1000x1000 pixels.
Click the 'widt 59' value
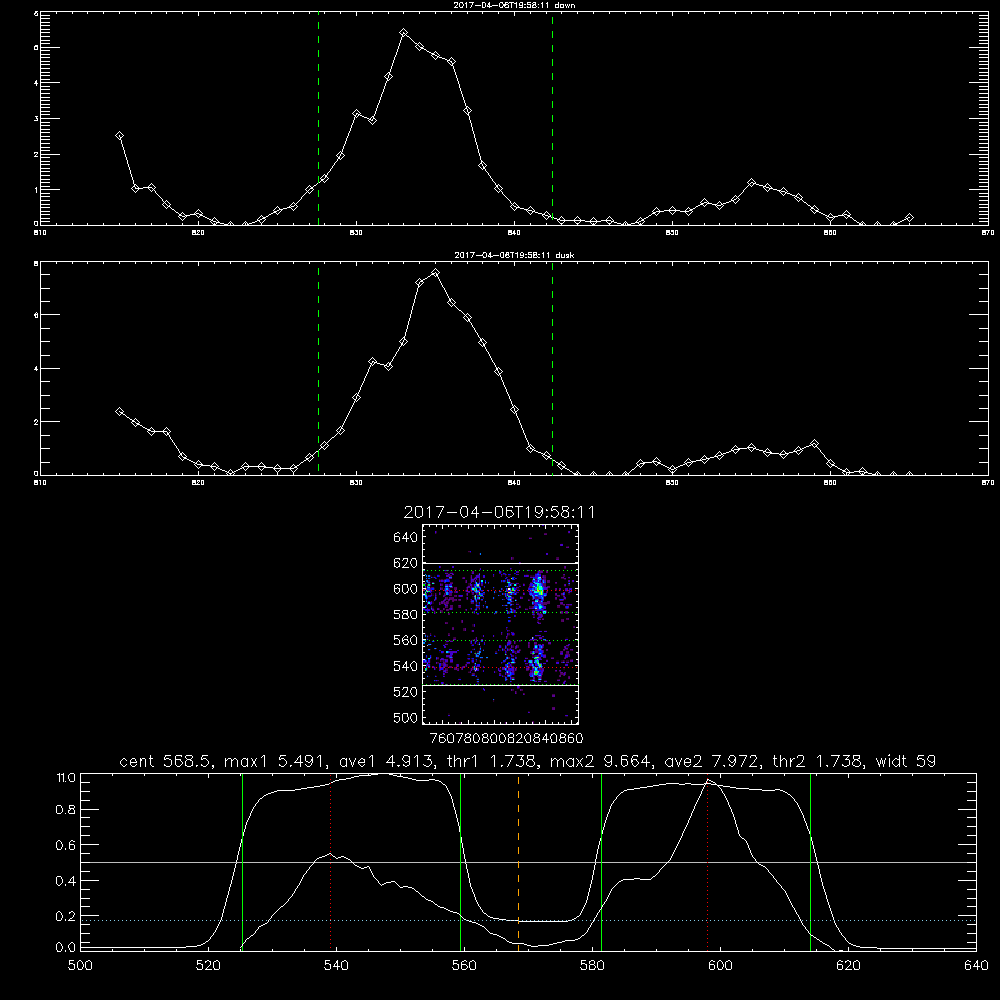[906, 761]
